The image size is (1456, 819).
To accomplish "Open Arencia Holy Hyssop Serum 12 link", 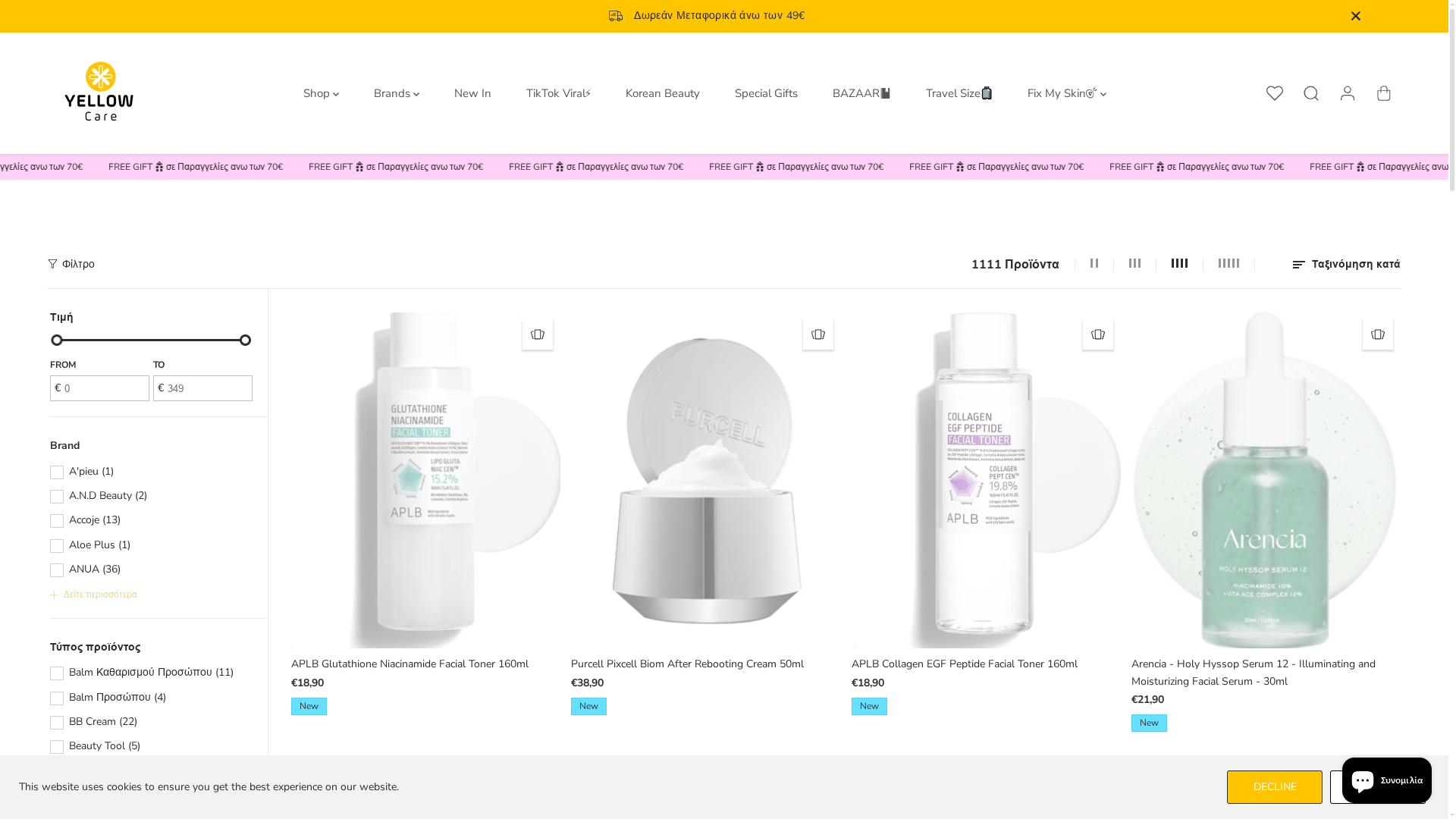I will click(1253, 673).
